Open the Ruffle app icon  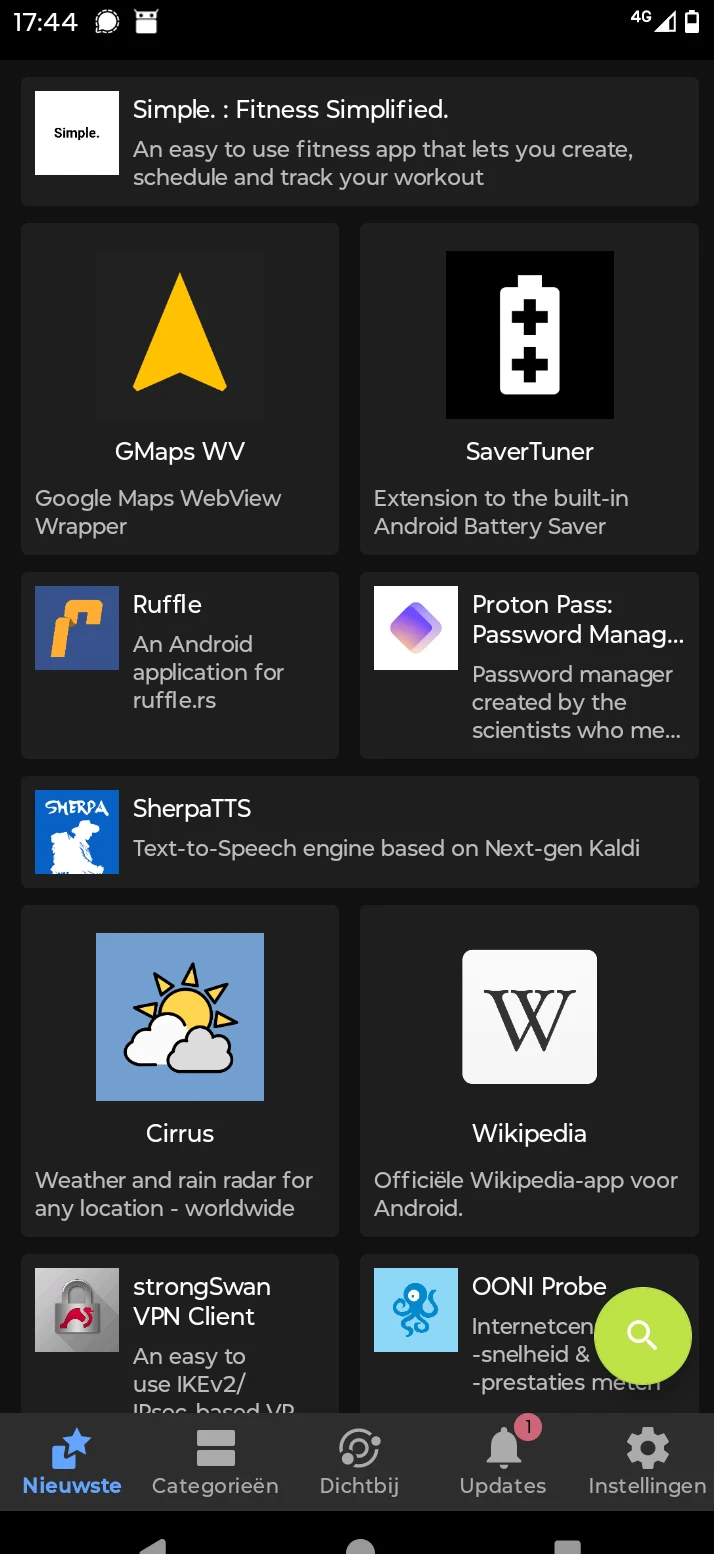click(x=77, y=628)
